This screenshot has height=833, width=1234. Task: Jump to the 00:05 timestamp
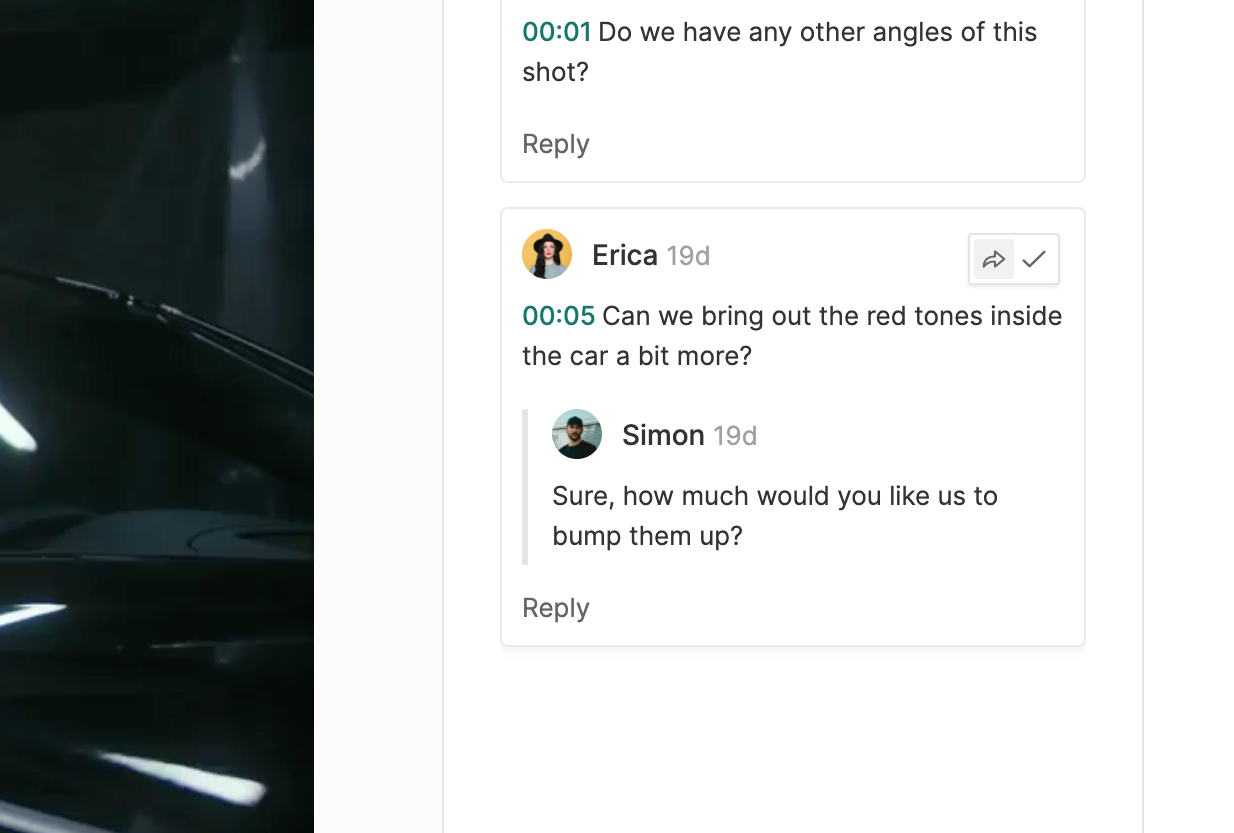click(558, 316)
